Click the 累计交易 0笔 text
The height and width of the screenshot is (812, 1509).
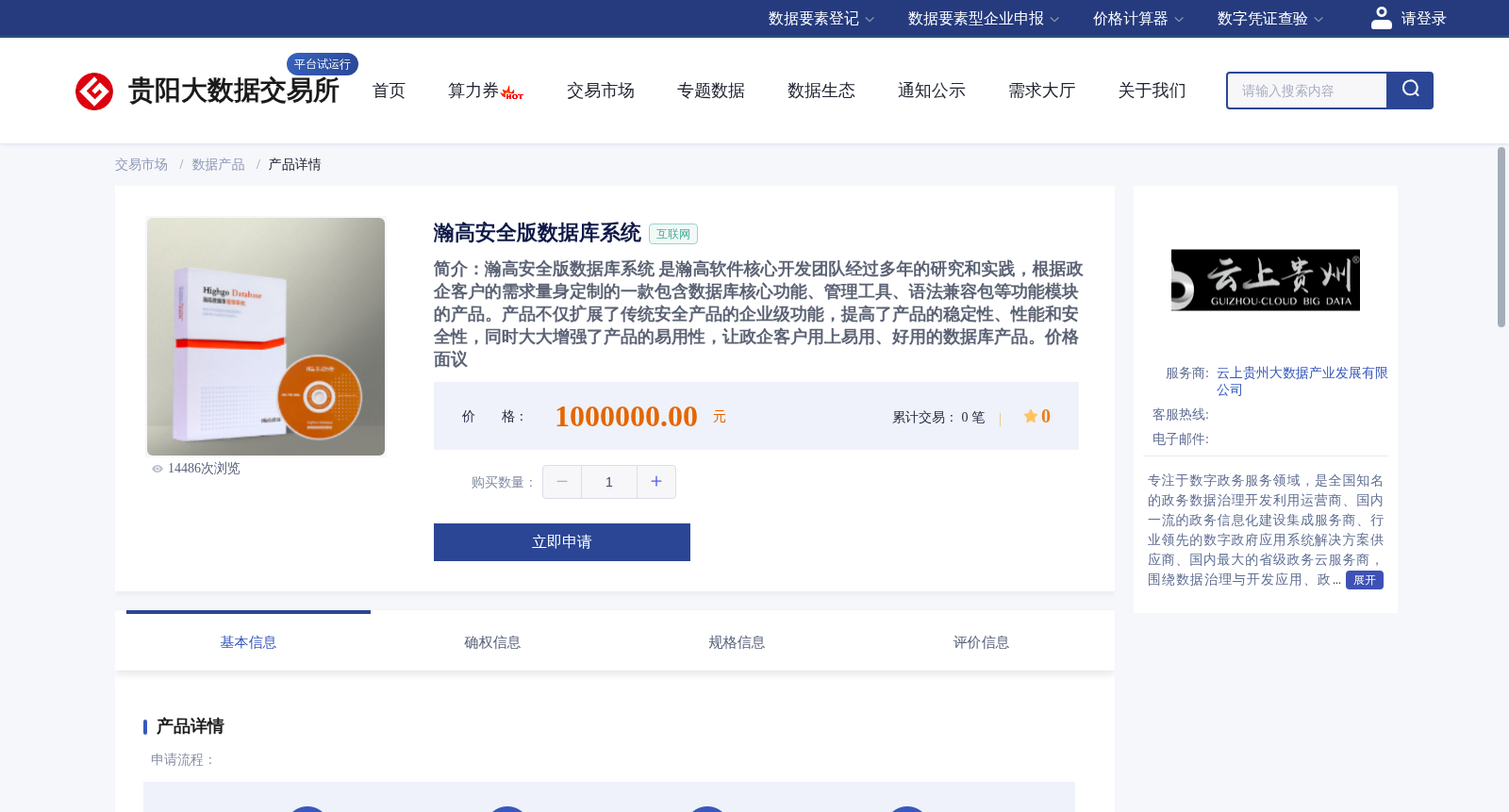(x=938, y=417)
